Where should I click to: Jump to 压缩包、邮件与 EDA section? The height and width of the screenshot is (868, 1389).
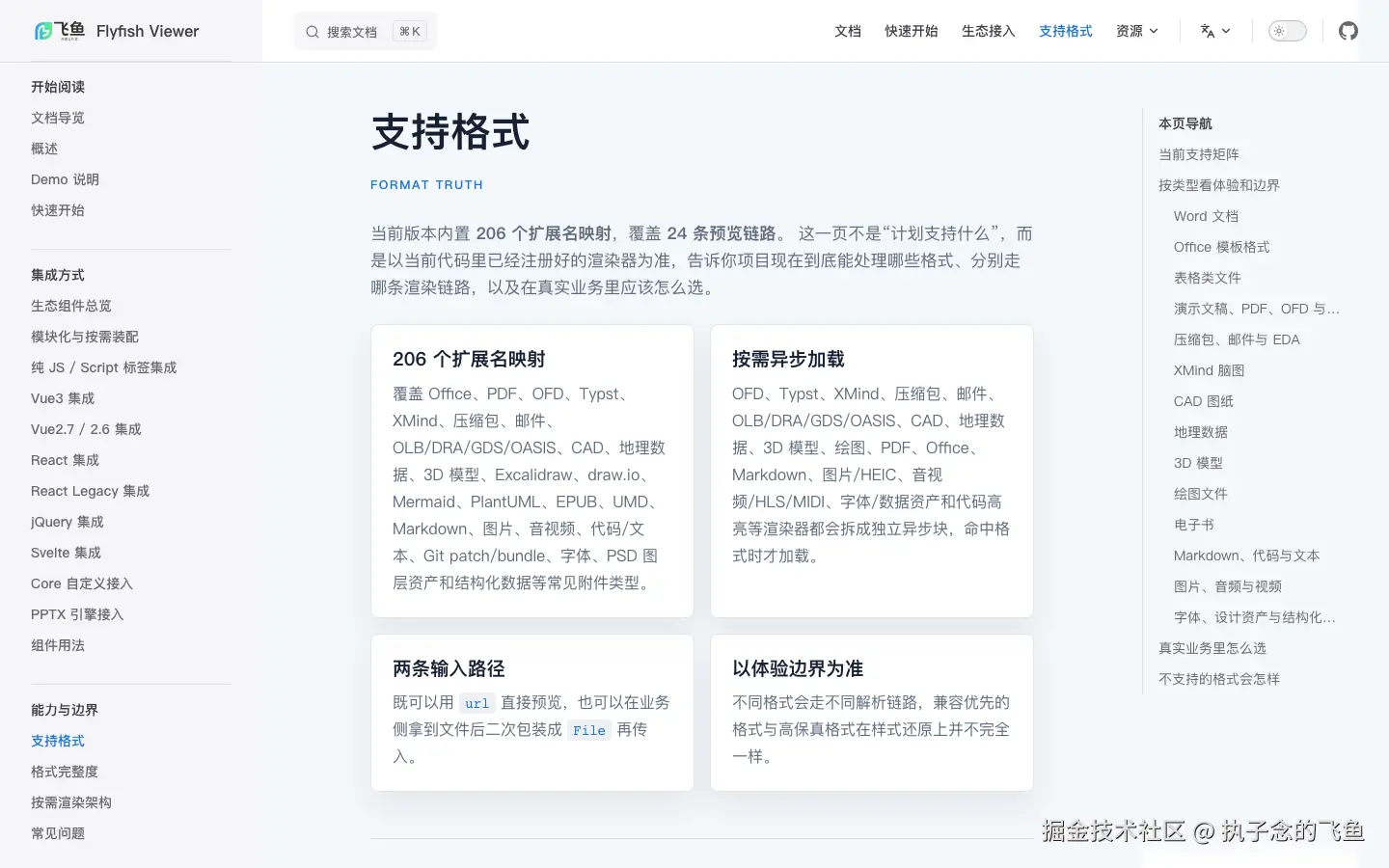click(1237, 339)
